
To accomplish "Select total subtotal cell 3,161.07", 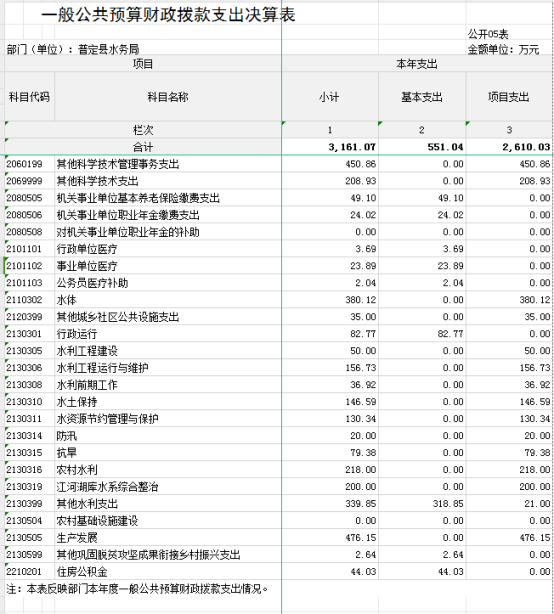I will tap(330, 147).
